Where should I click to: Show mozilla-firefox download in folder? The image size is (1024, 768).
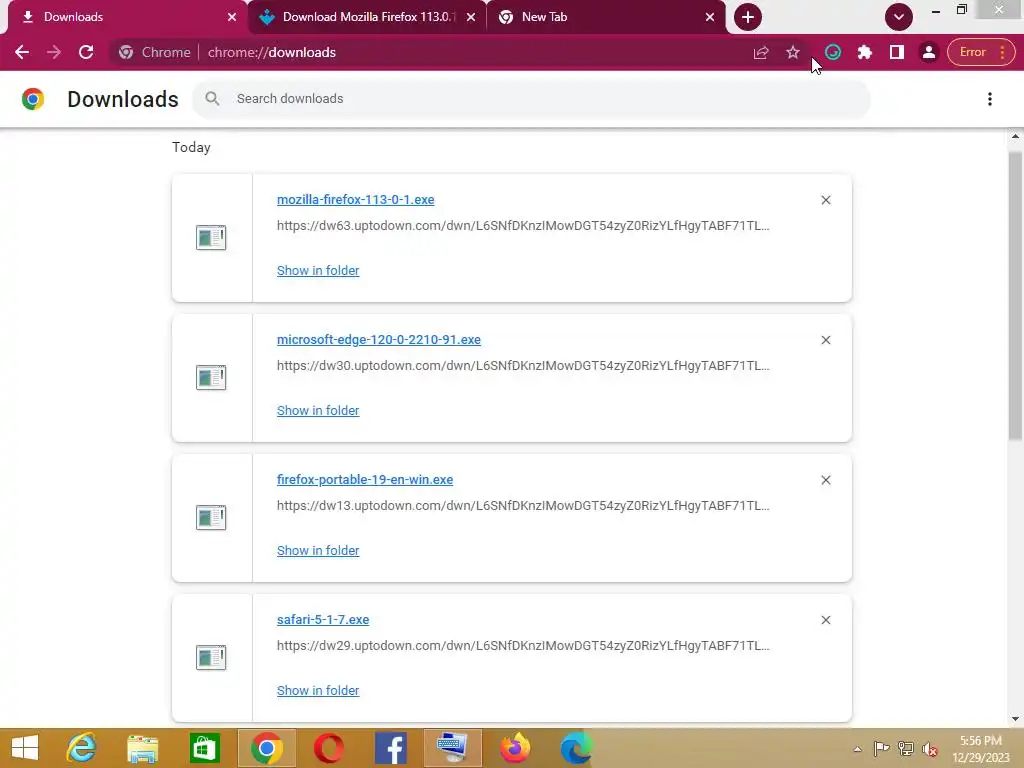click(x=318, y=270)
